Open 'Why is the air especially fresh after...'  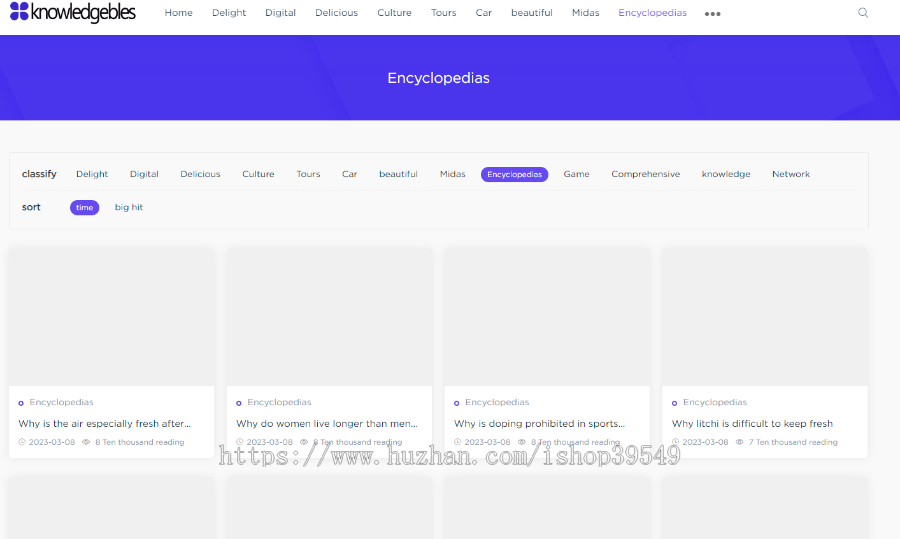[x=104, y=424]
